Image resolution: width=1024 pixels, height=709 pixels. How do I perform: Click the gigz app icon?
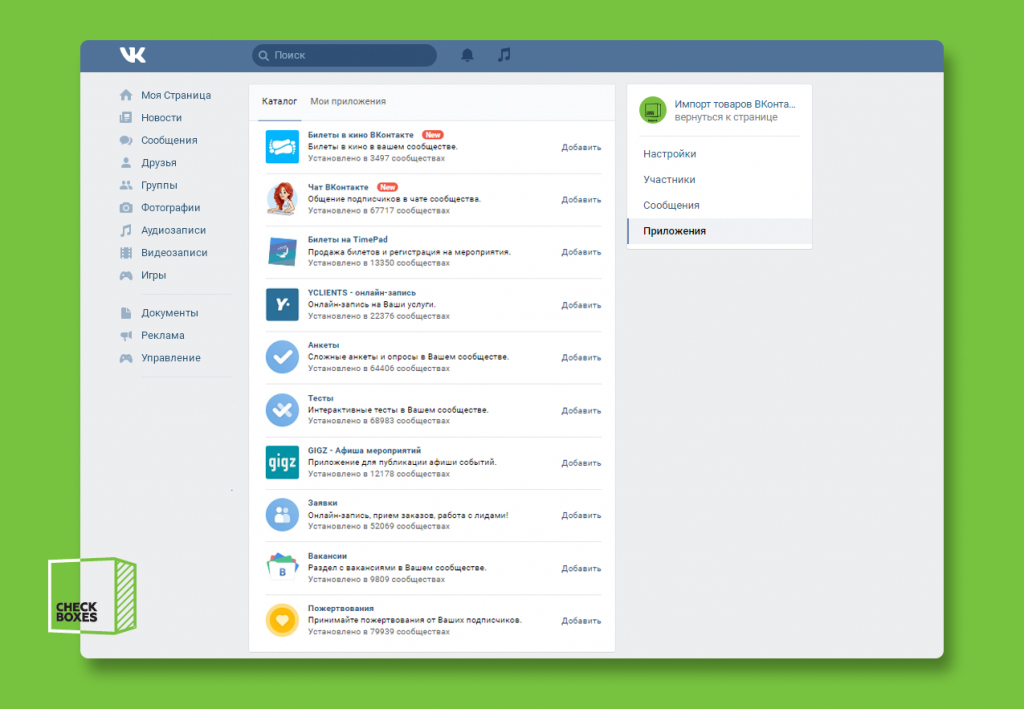click(x=282, y=462)
